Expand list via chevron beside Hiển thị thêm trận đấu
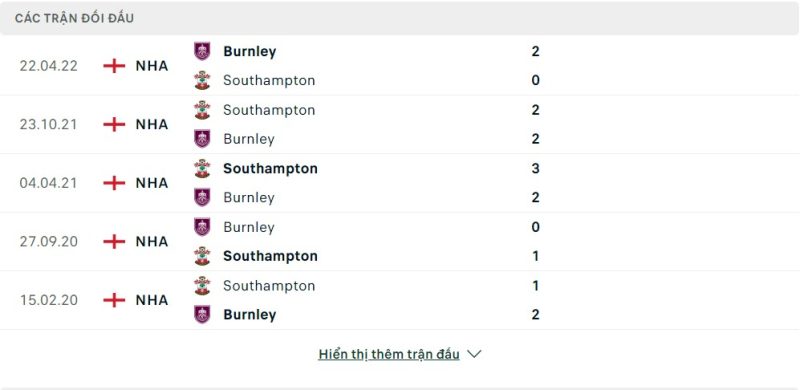This screenshot has width=800, height=390. click(x=474, y=354)
